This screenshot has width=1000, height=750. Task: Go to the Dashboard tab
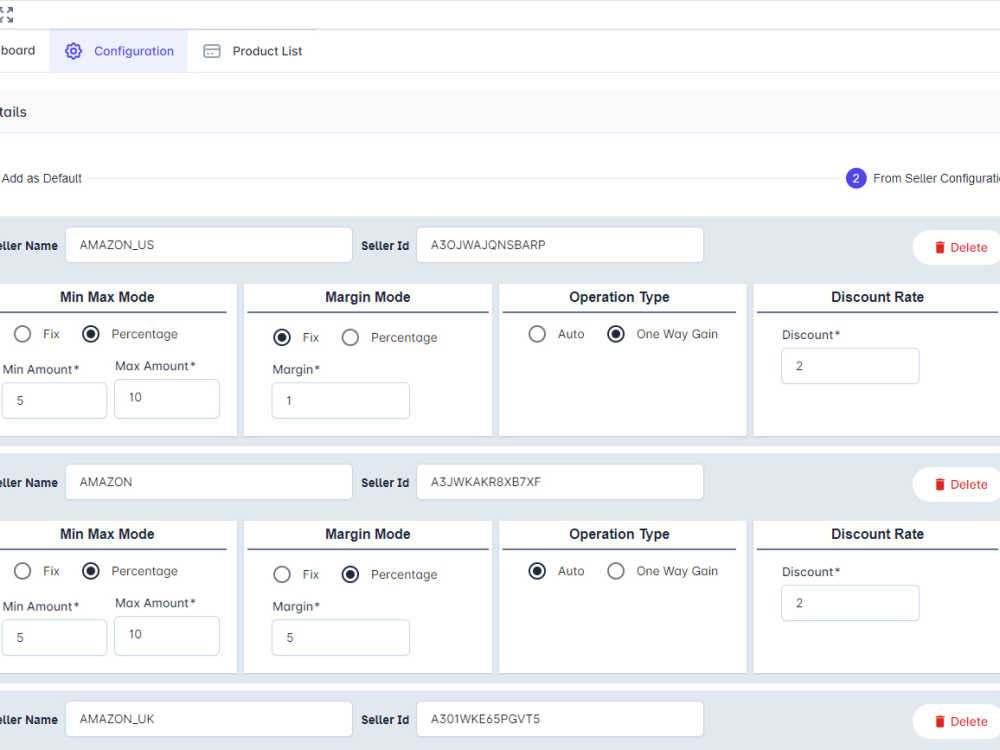(x=18, y=50)
